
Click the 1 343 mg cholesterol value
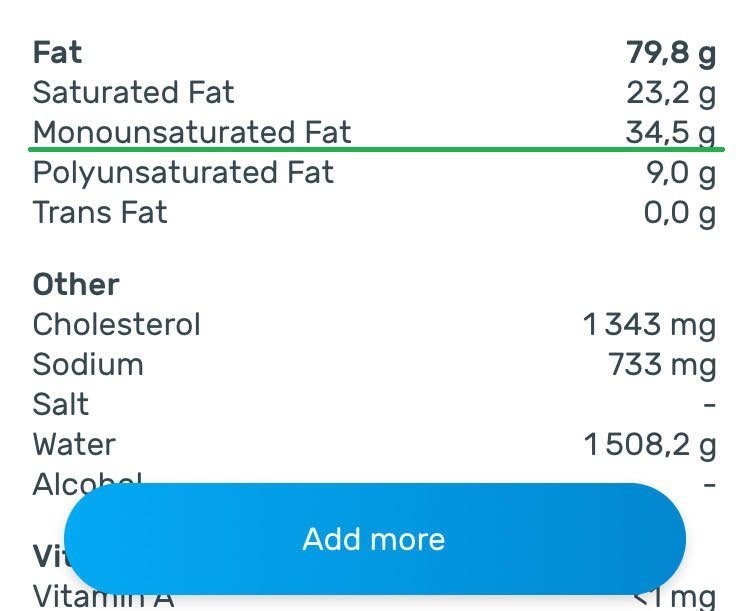[x=650, y=324]
